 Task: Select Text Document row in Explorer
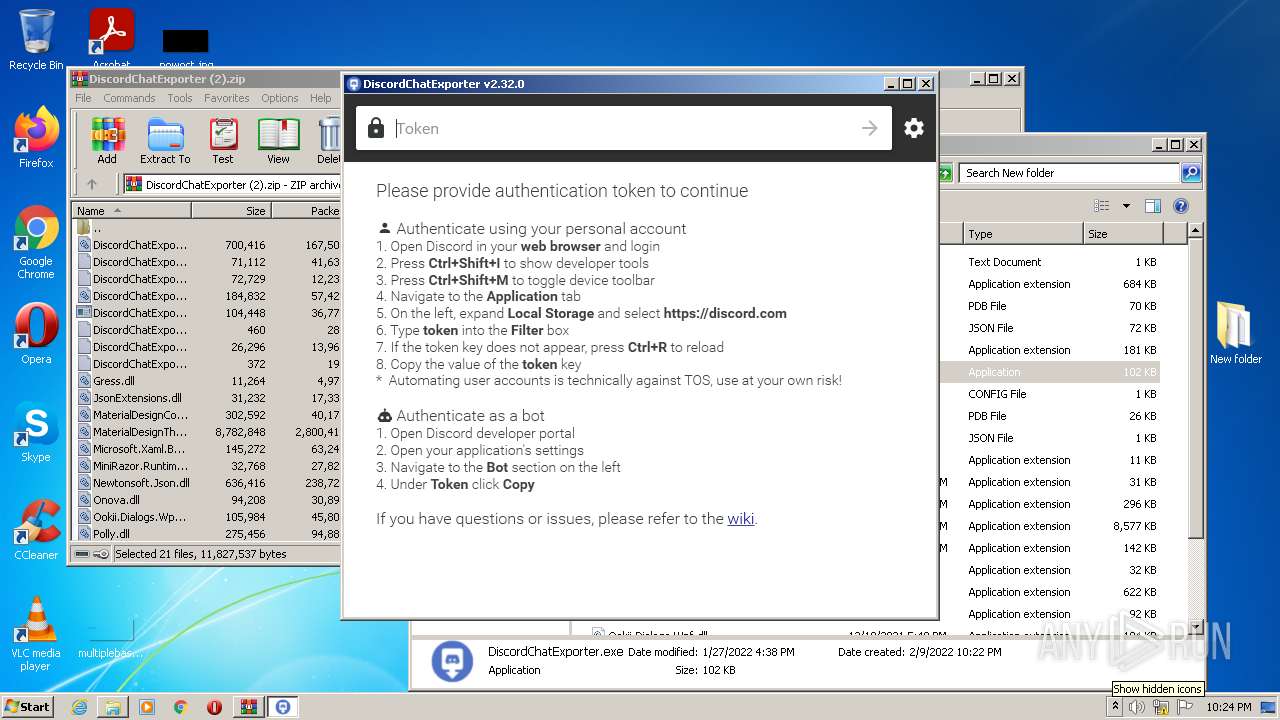(x=1050, y=262)
